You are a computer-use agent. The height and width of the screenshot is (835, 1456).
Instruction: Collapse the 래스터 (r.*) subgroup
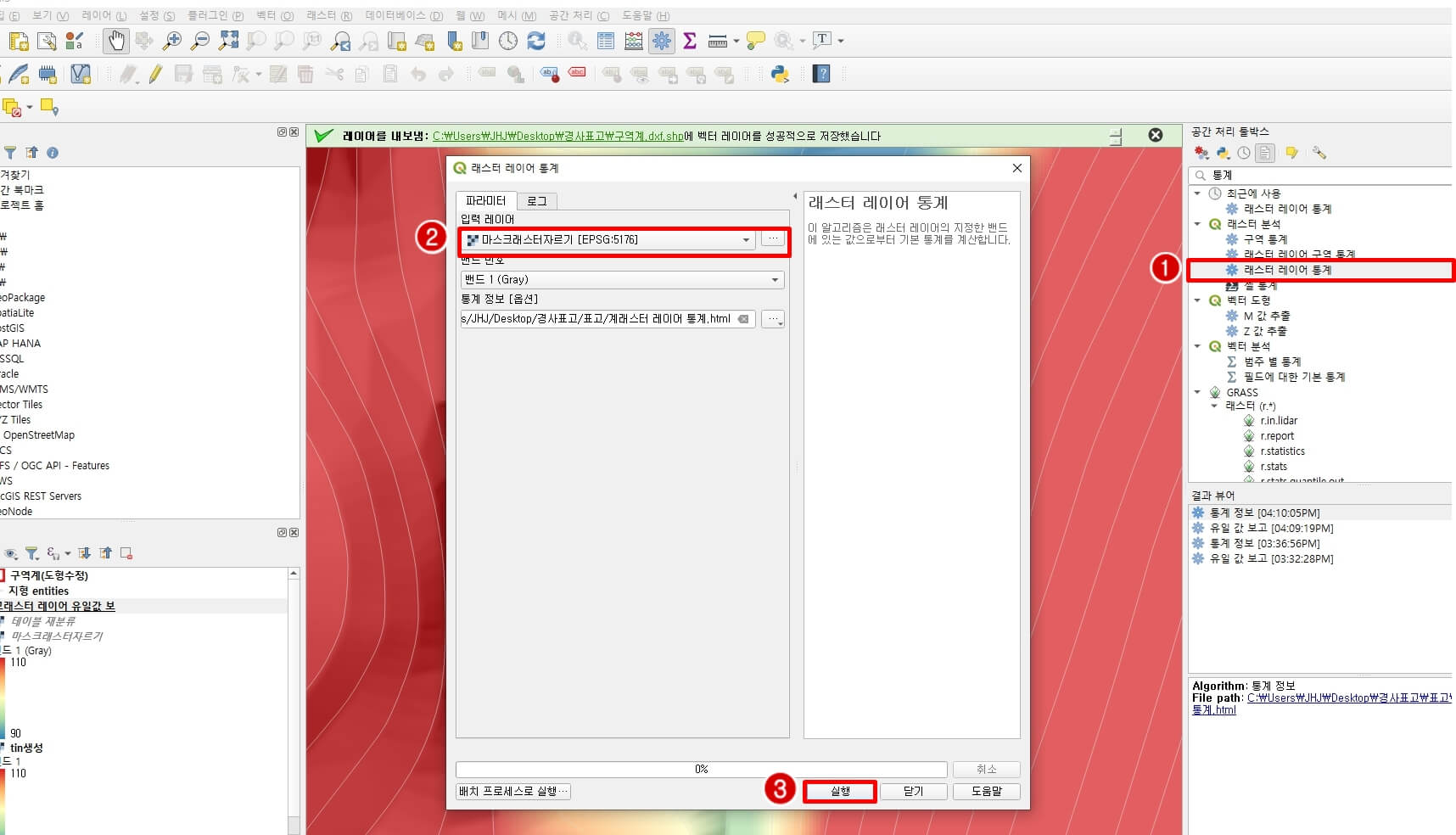point(1214,406)
